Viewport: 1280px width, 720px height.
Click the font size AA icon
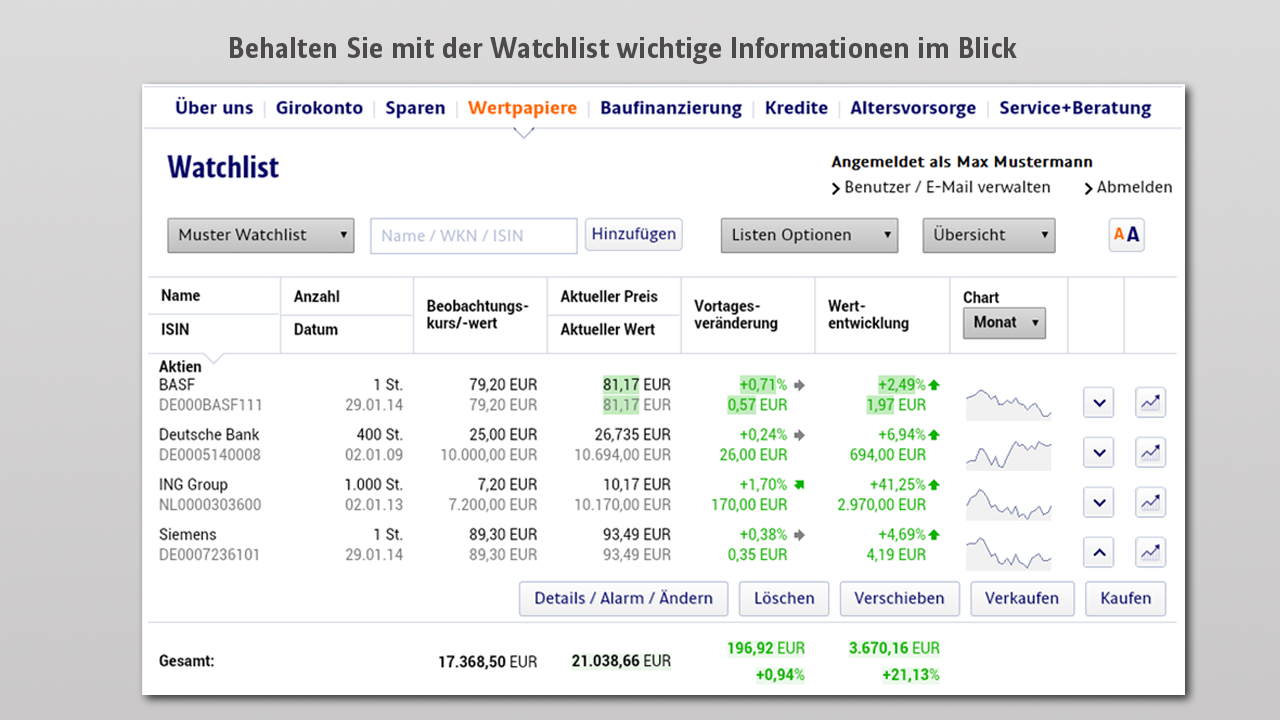pos(1126,235)
